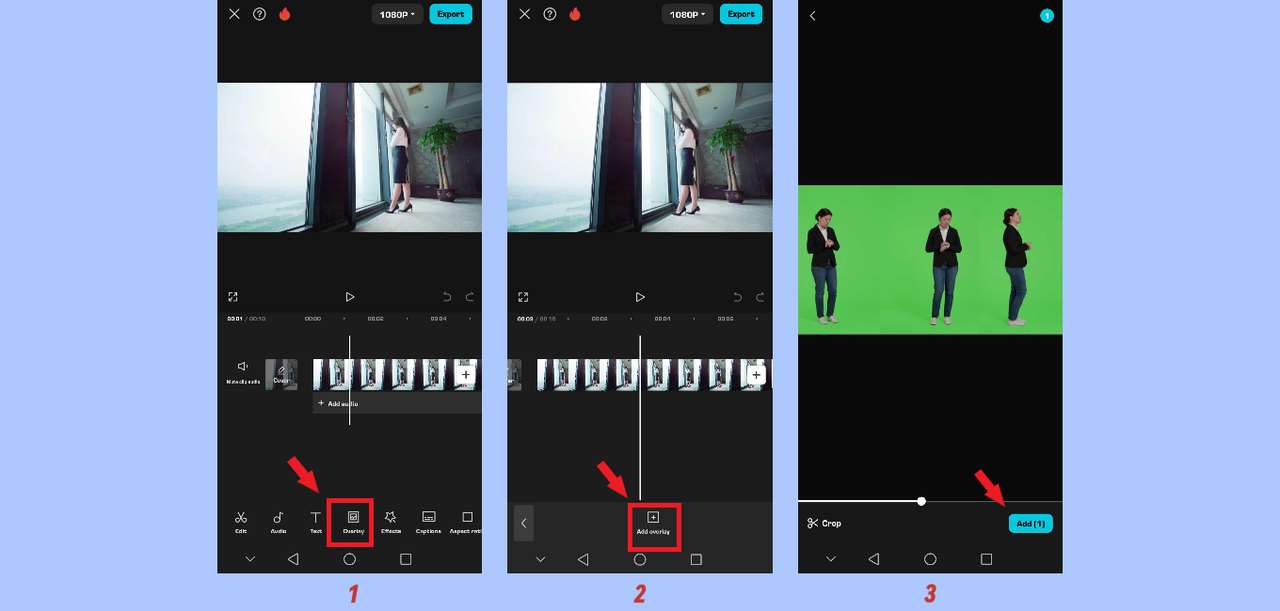
Task: Select the video clip strip in second screen timeline
Action: (x=655, y=375)
